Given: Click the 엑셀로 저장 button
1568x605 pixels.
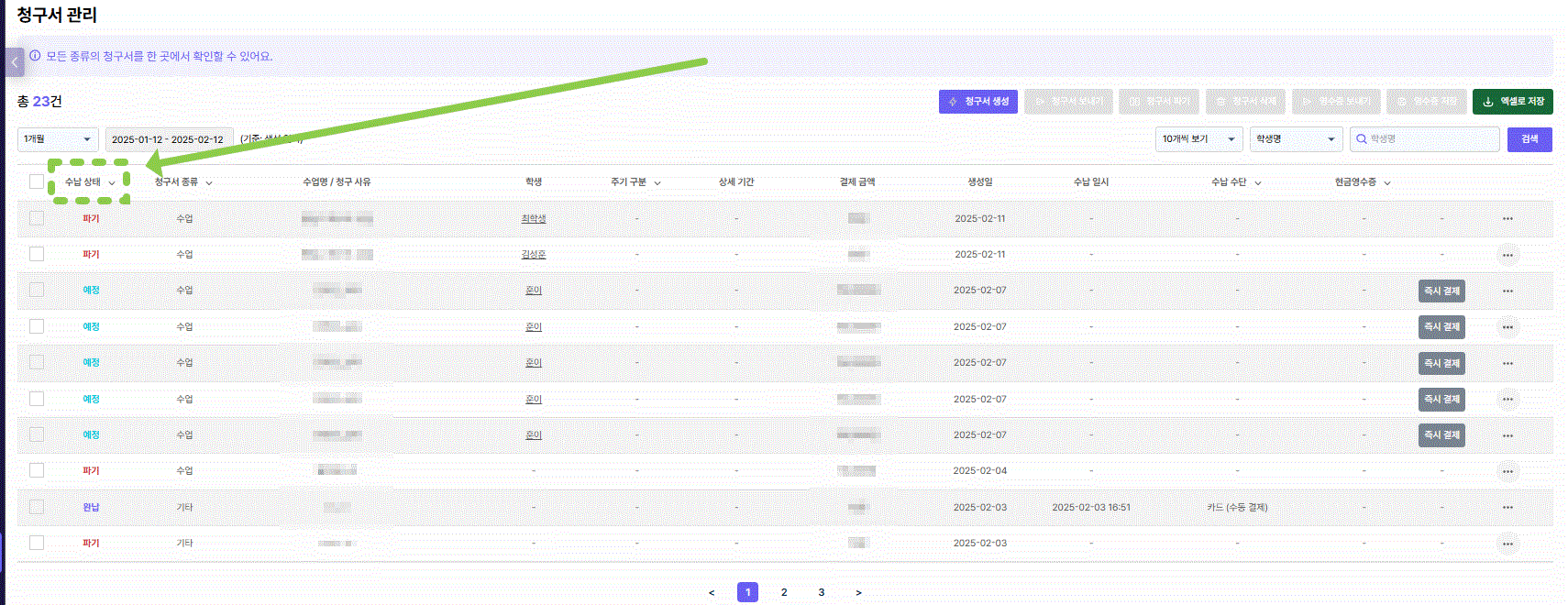Looking at the screenshot, I should pos(1512,102).
